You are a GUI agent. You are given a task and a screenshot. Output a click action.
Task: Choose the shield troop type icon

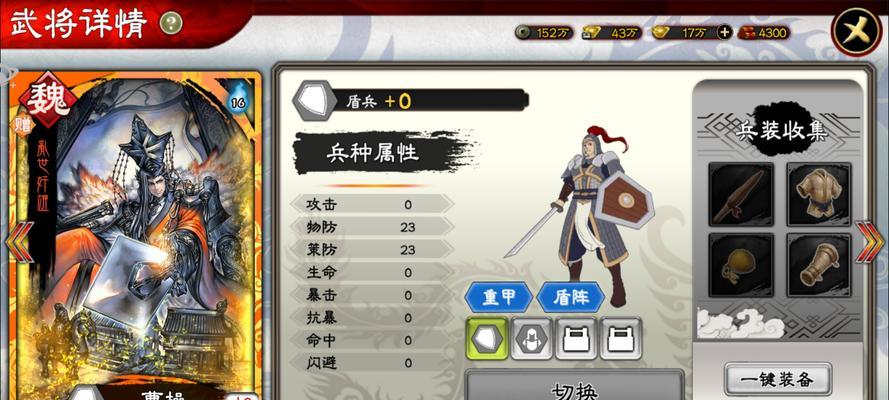(487, 338)
